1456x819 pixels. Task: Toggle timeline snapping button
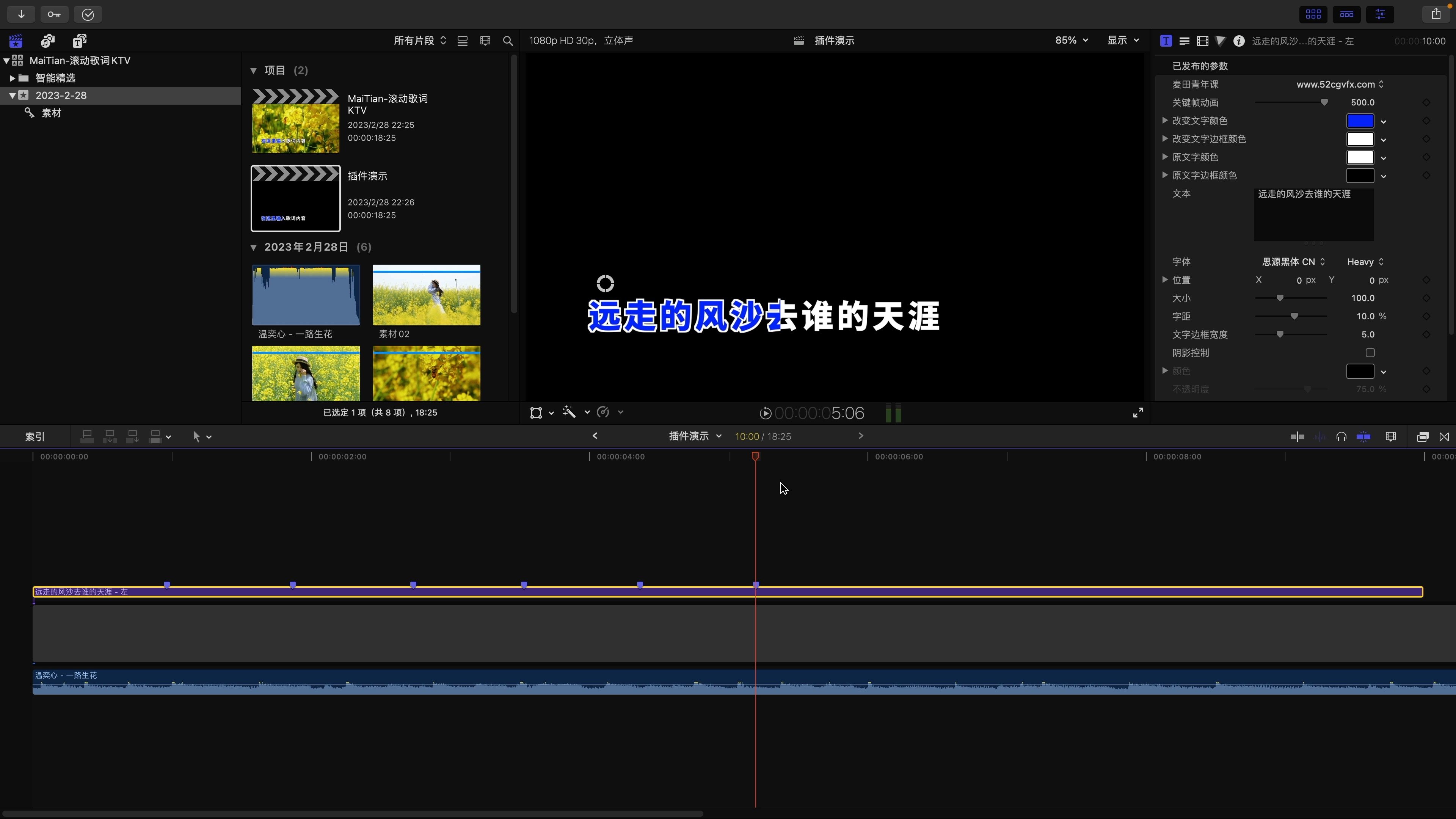click(x=1363, y=436)
